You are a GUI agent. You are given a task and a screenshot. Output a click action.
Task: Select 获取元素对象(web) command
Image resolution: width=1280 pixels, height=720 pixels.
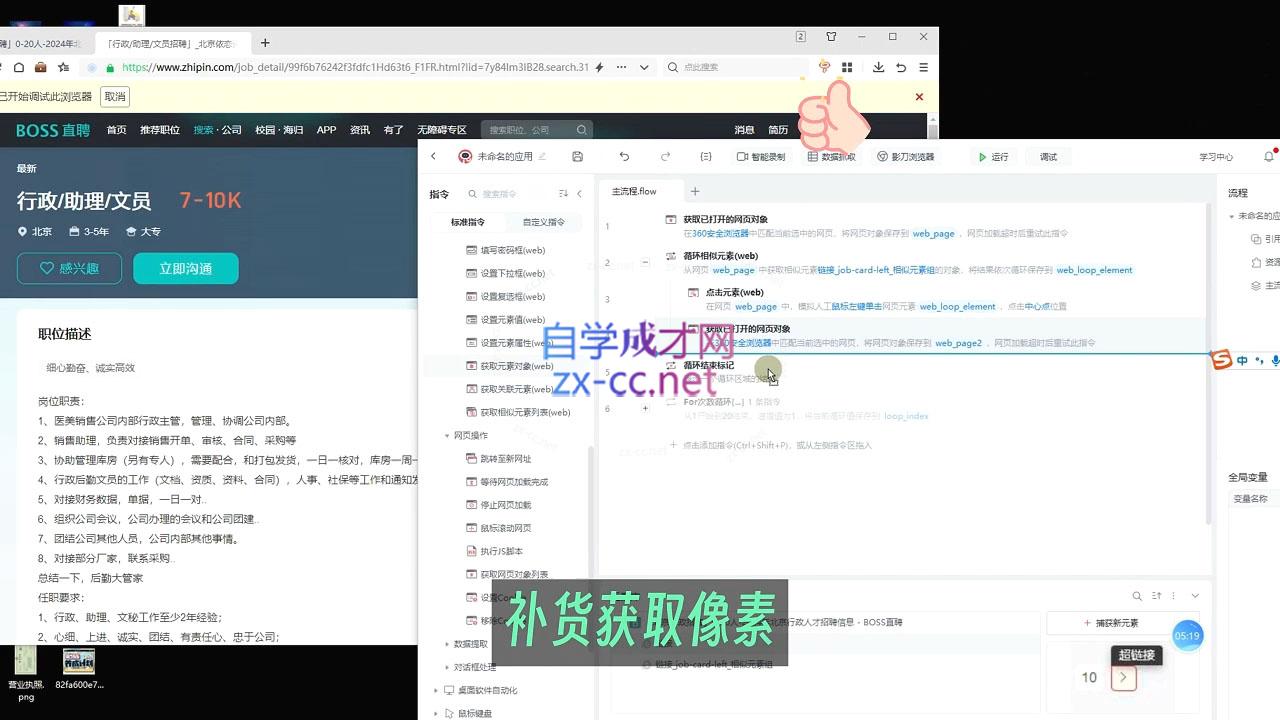click(x=510, y=366)
